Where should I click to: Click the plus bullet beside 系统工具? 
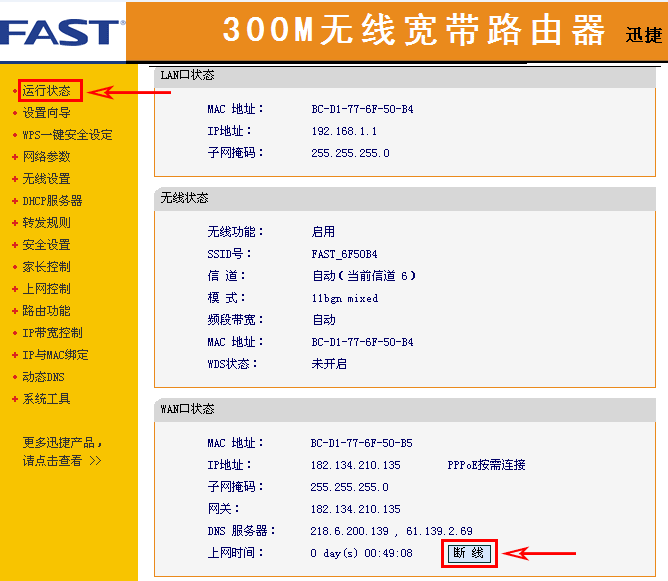15,399
